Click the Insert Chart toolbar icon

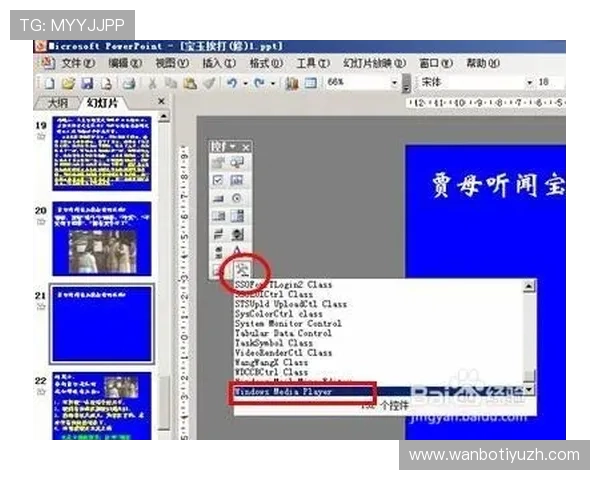pos(292,83)
